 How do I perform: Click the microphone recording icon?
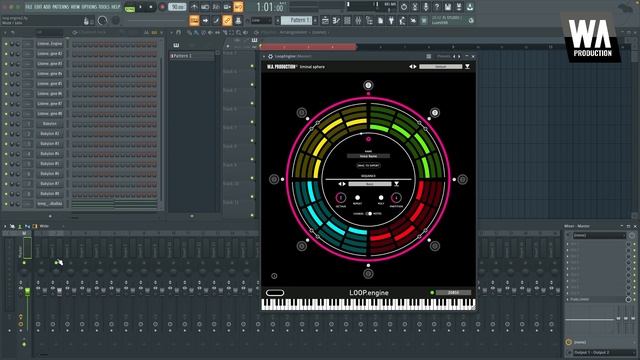click(426, 7)
